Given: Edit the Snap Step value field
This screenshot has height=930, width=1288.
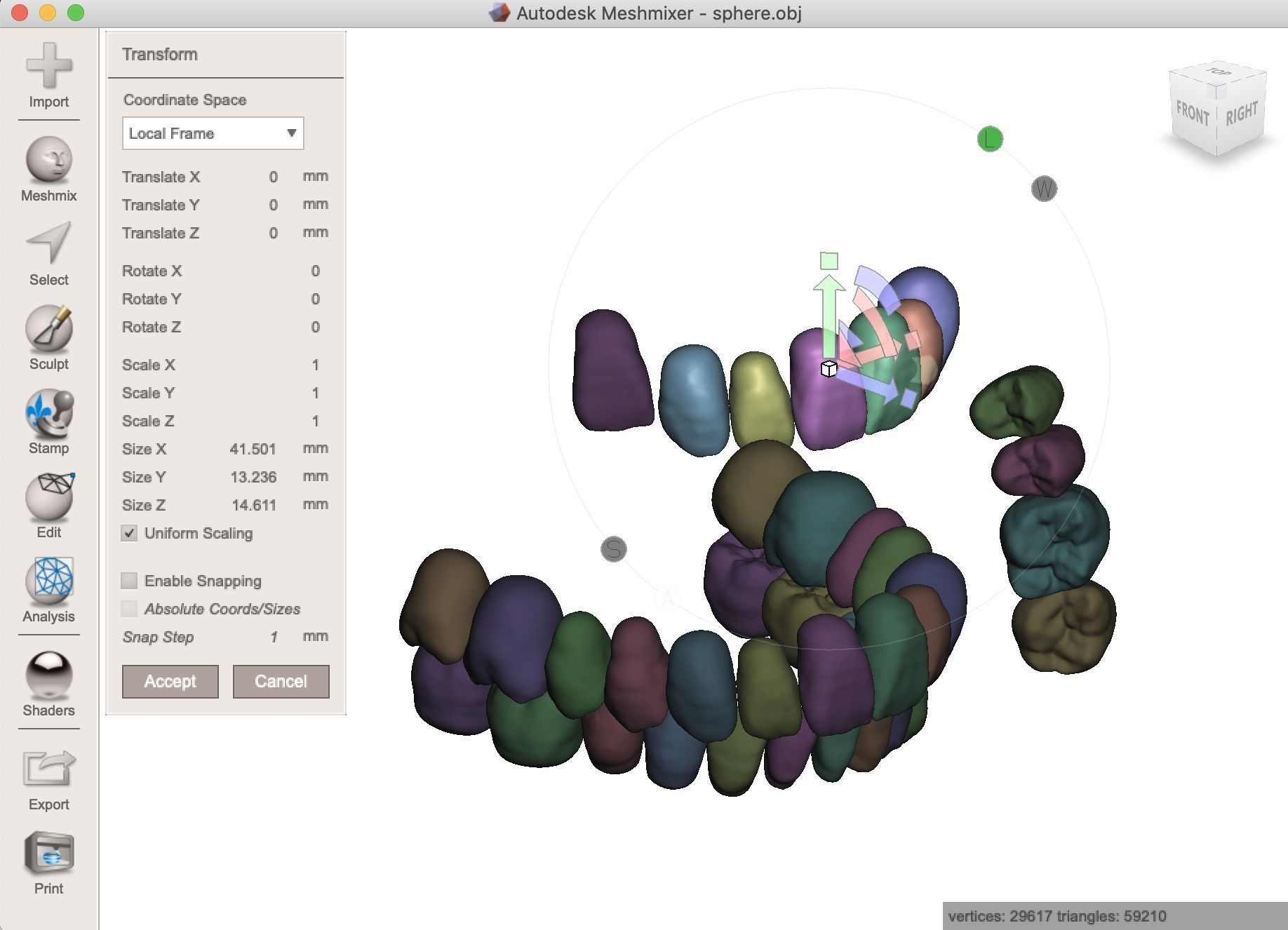Looking at the screenshot, I should (274, 637).
